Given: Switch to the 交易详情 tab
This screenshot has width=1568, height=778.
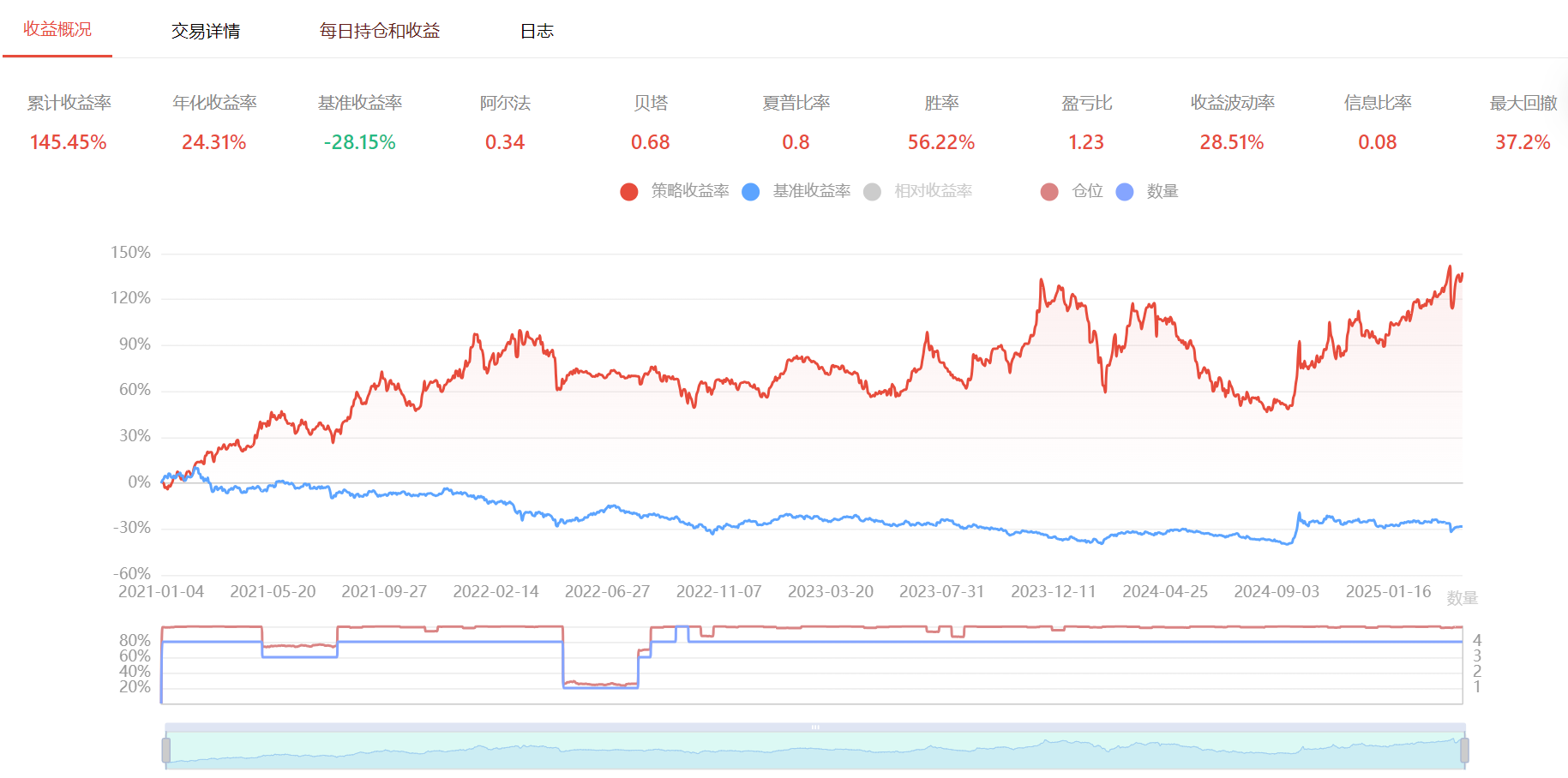Looking at the screenshot, I should [206, 31].
